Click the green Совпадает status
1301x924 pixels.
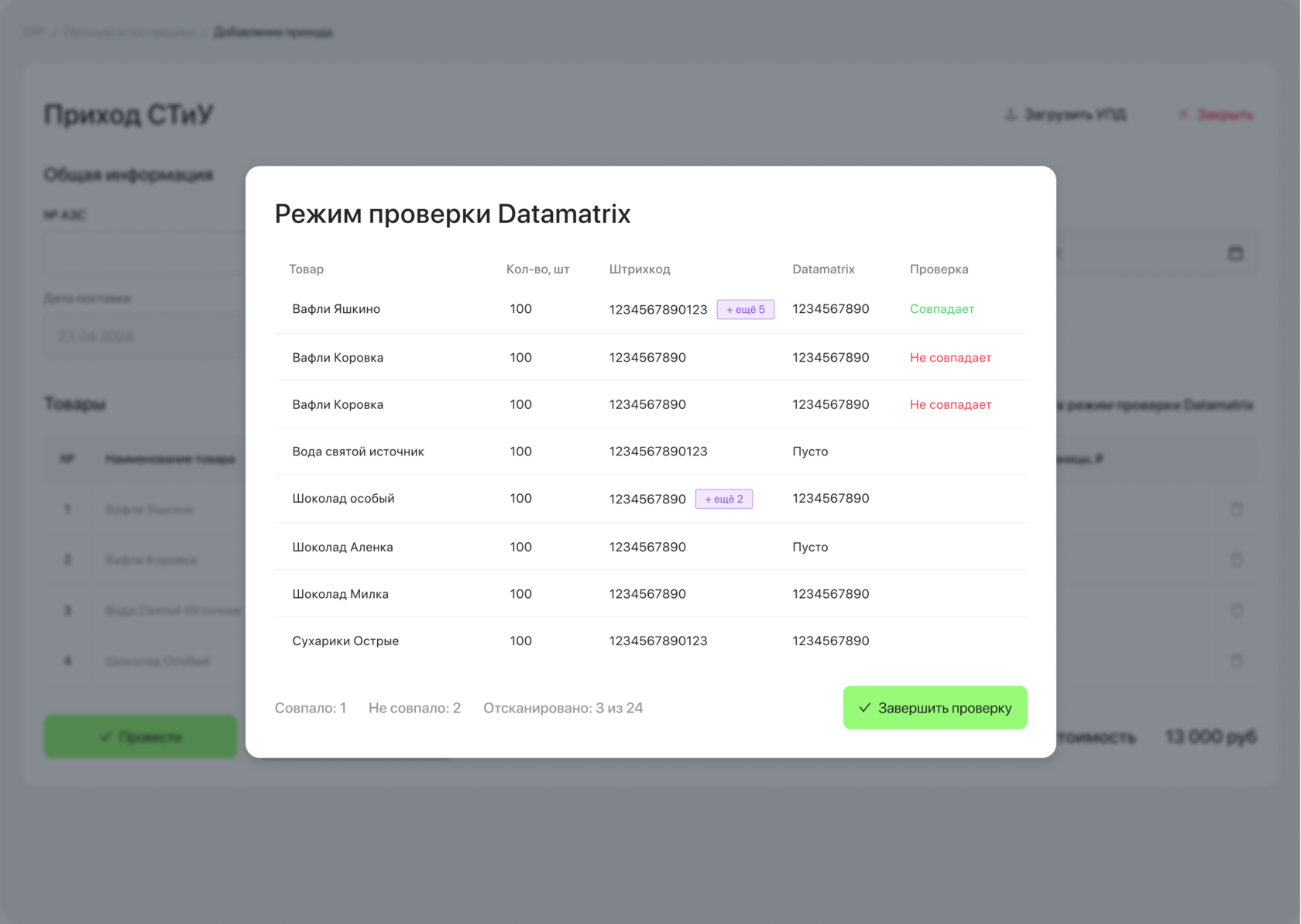click(x=942, y=309)
